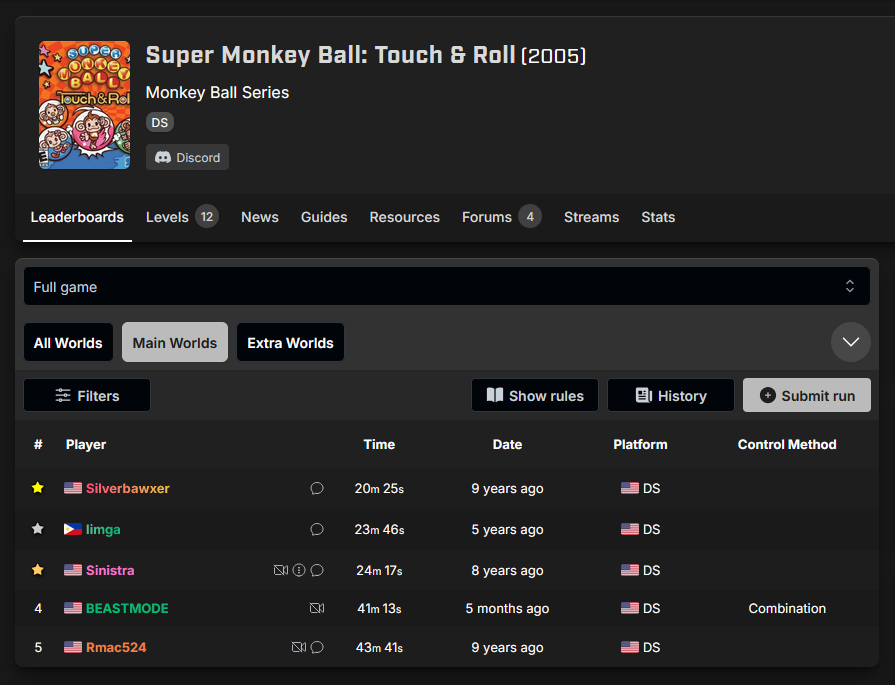The image size is (895, 685).
Task: Open the Silverbawxer player profile
Action: pyautogui.click(x=128, y=489)
